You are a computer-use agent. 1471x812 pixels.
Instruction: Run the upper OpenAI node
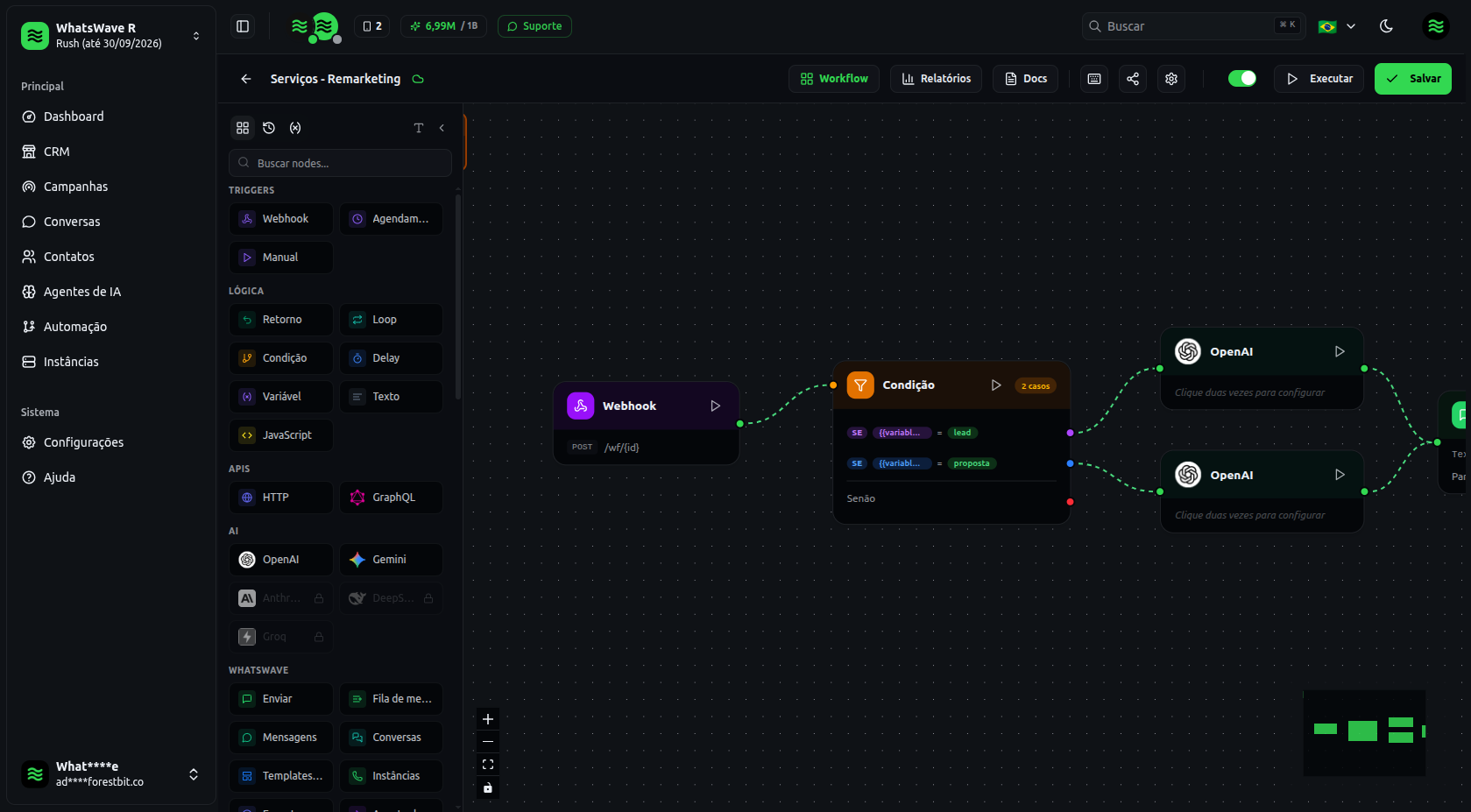1340,351
